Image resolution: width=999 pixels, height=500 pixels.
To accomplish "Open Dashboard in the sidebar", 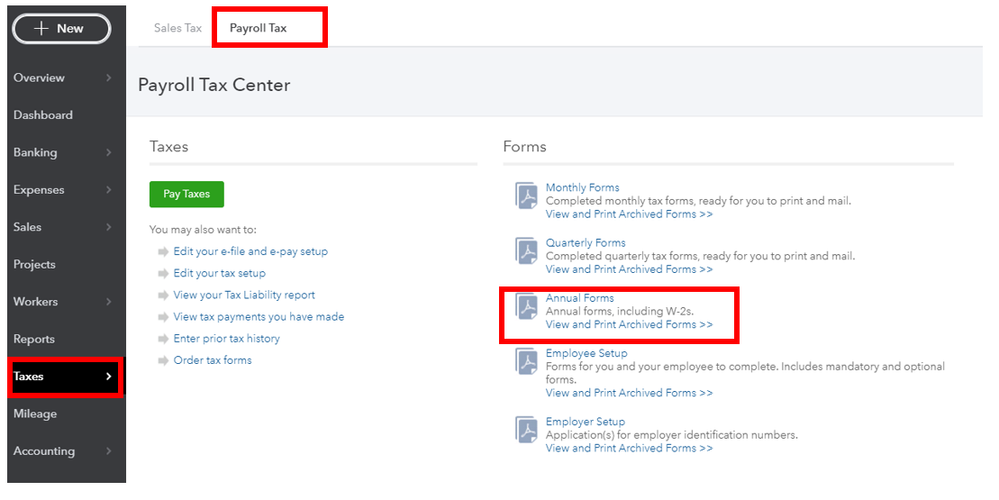I will (43, 115).
